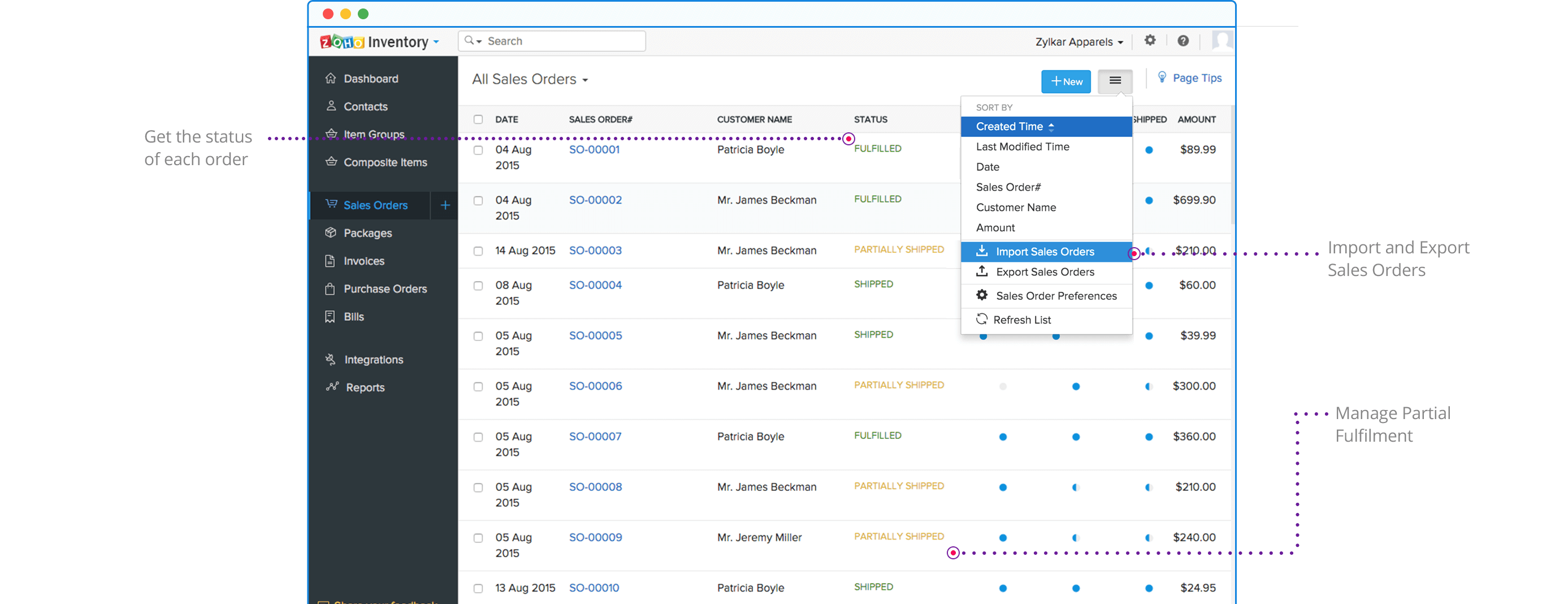Tick the checkbox next to SO-00009

pos(478,538)
